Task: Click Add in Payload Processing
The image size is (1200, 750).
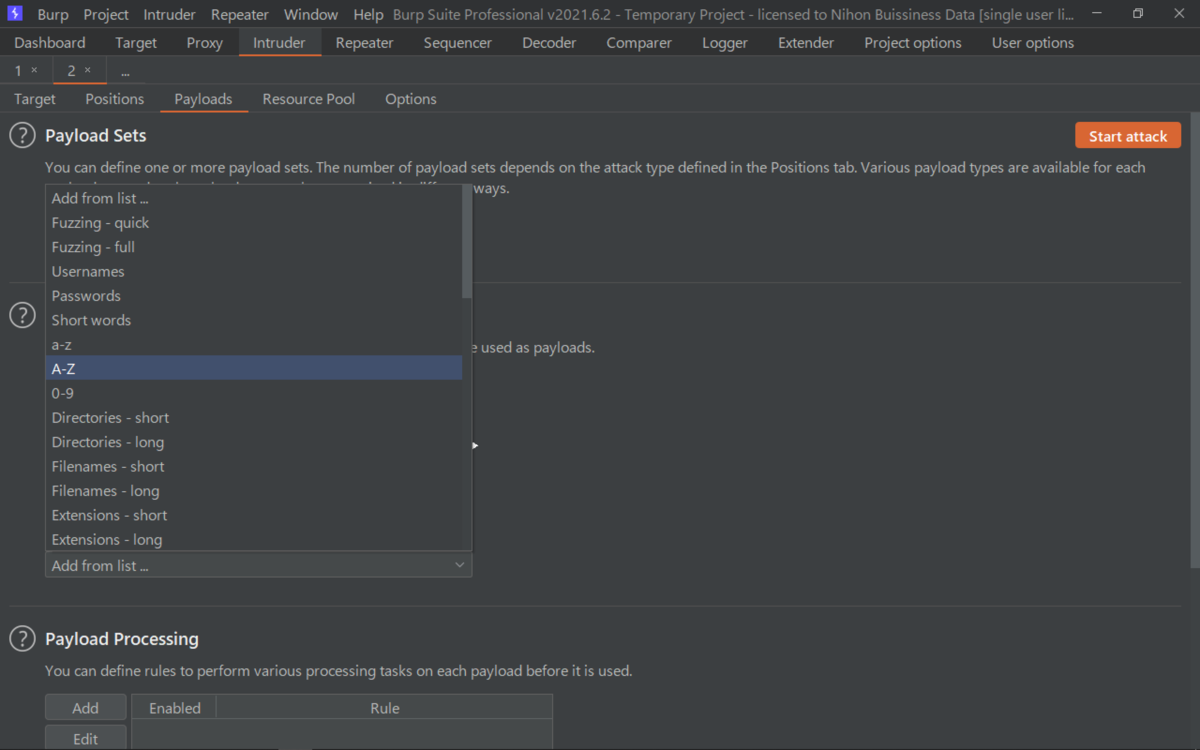Action: tap(86, 707)
